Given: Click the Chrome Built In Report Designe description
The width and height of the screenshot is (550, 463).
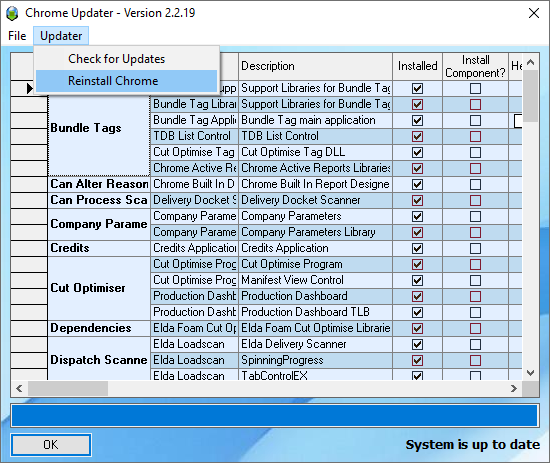Looking at the screenshot, I should tap(315, 184).
